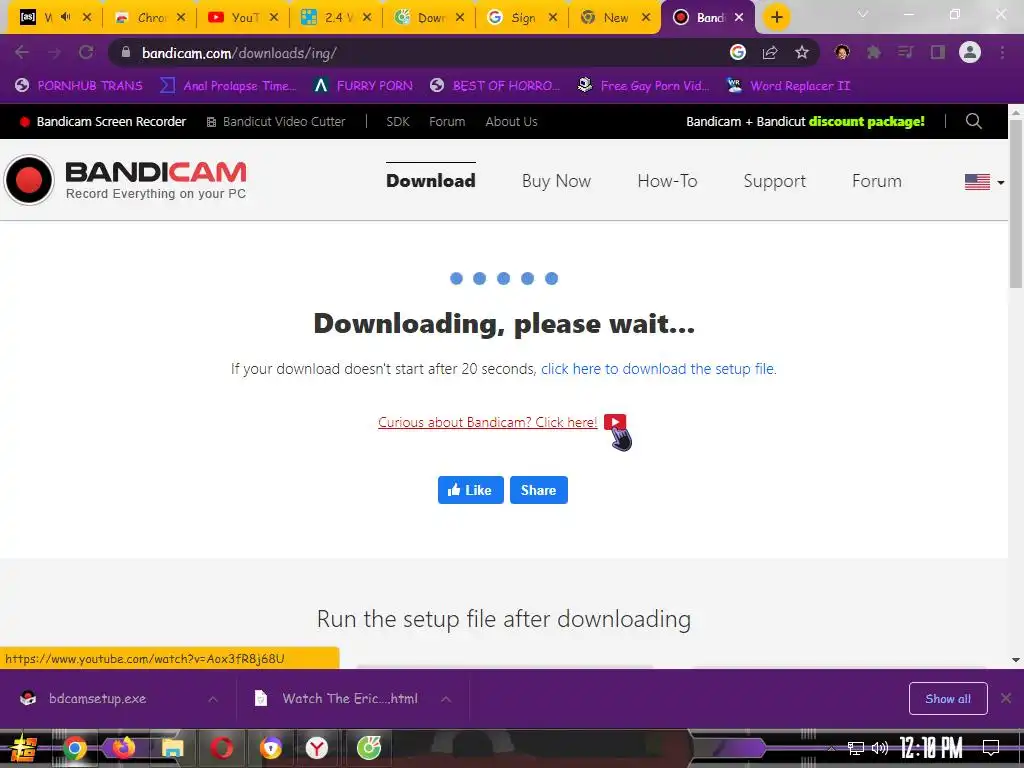Click the Windows Start button

(23, 748)
